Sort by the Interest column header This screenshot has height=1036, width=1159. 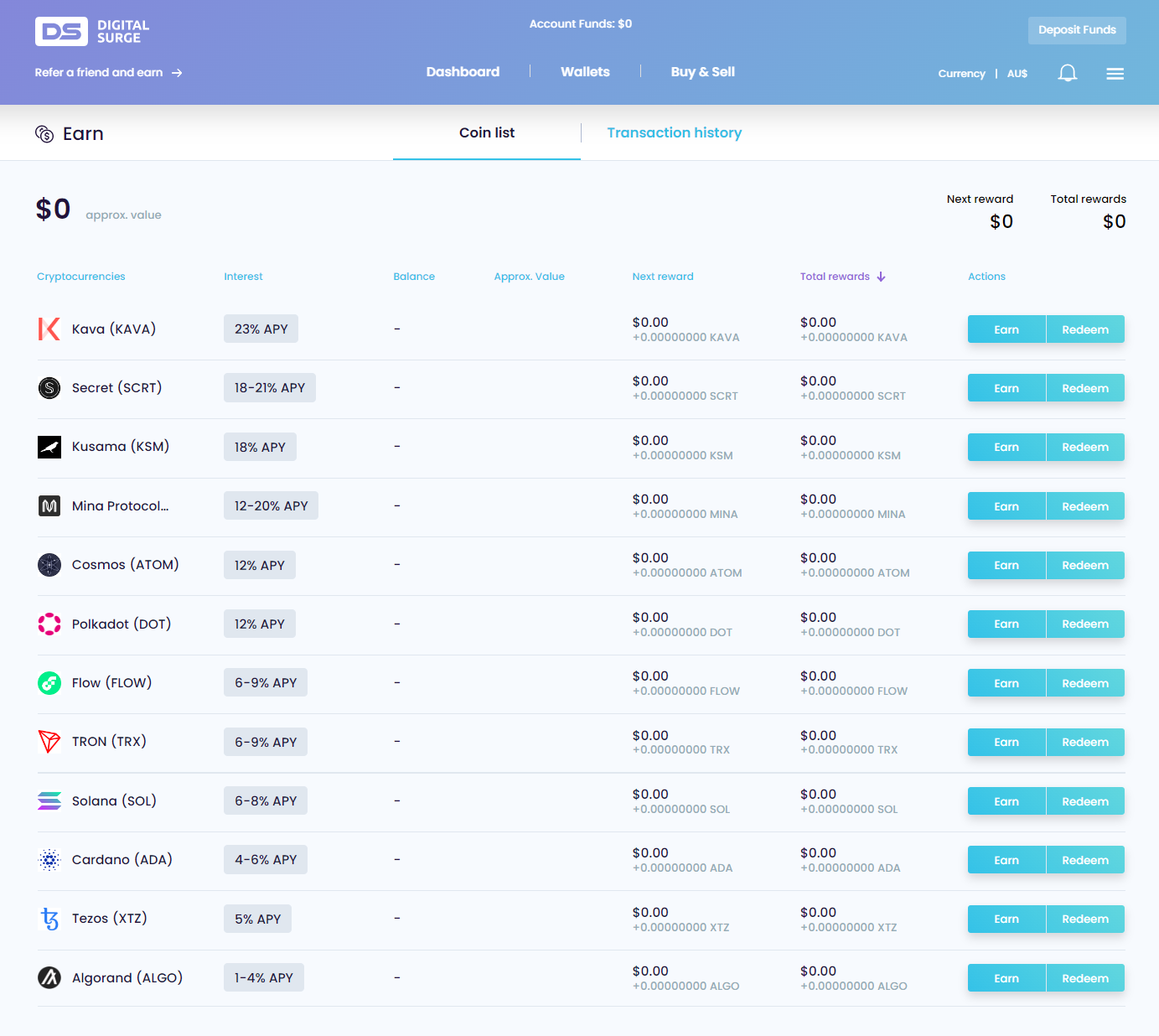point(243,277)
